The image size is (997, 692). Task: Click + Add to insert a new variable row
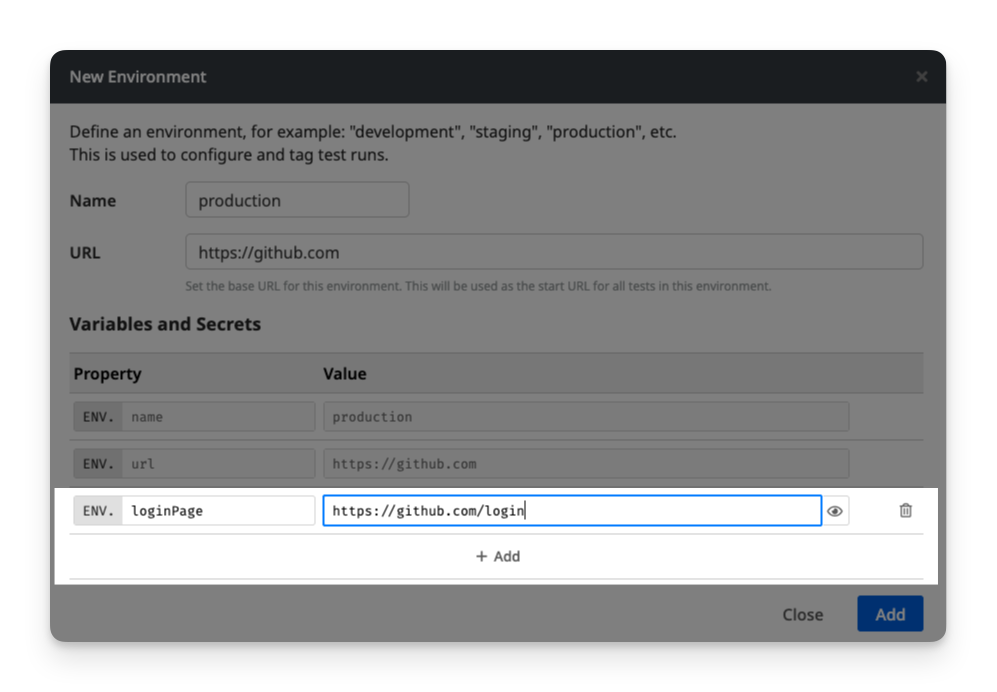click(497, 556)
